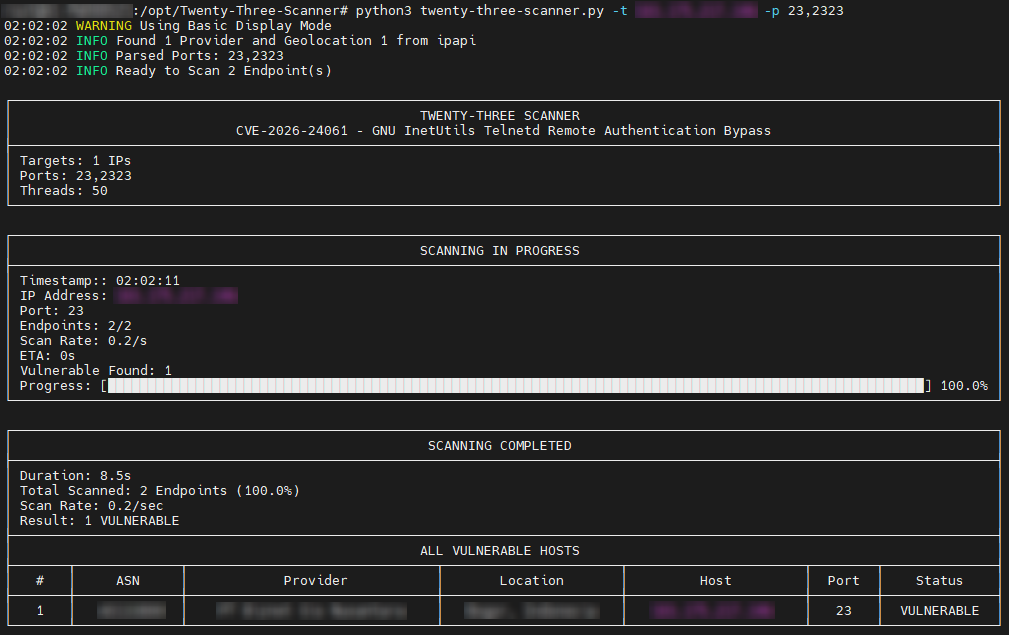Click the 'IP Address:' label

point(63,296)
